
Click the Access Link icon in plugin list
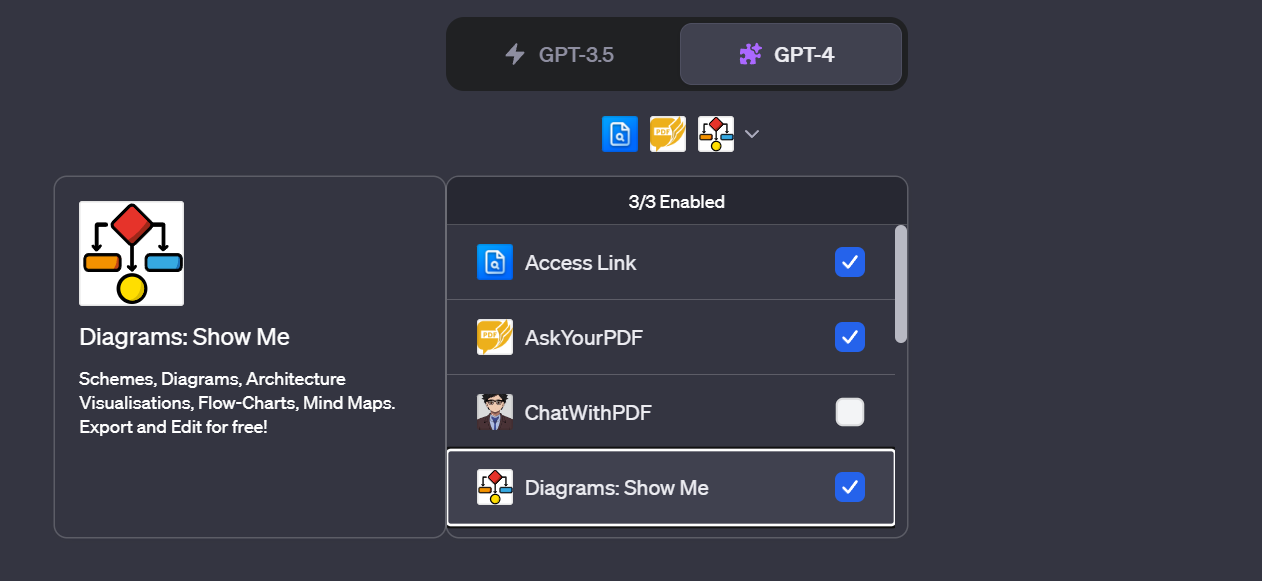tap(495, 262)
